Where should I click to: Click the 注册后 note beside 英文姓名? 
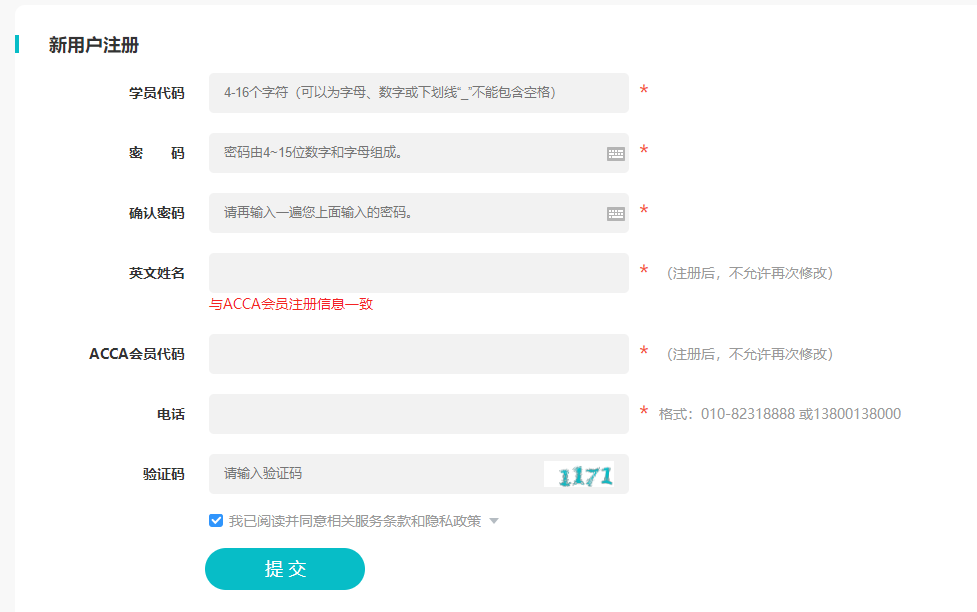pos(750,273)
